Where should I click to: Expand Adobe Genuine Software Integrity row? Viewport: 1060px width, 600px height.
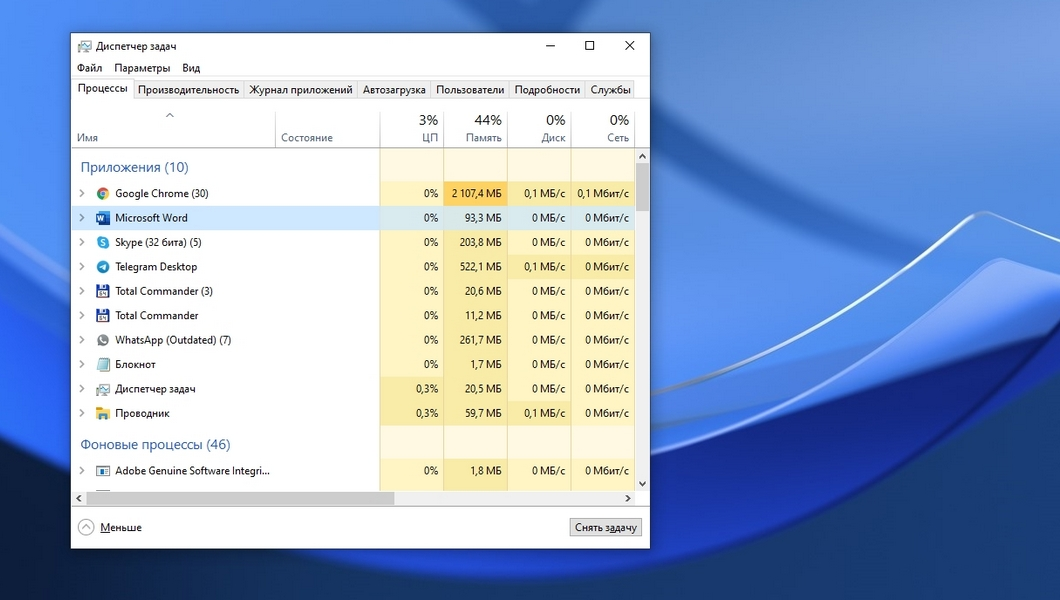82,470
